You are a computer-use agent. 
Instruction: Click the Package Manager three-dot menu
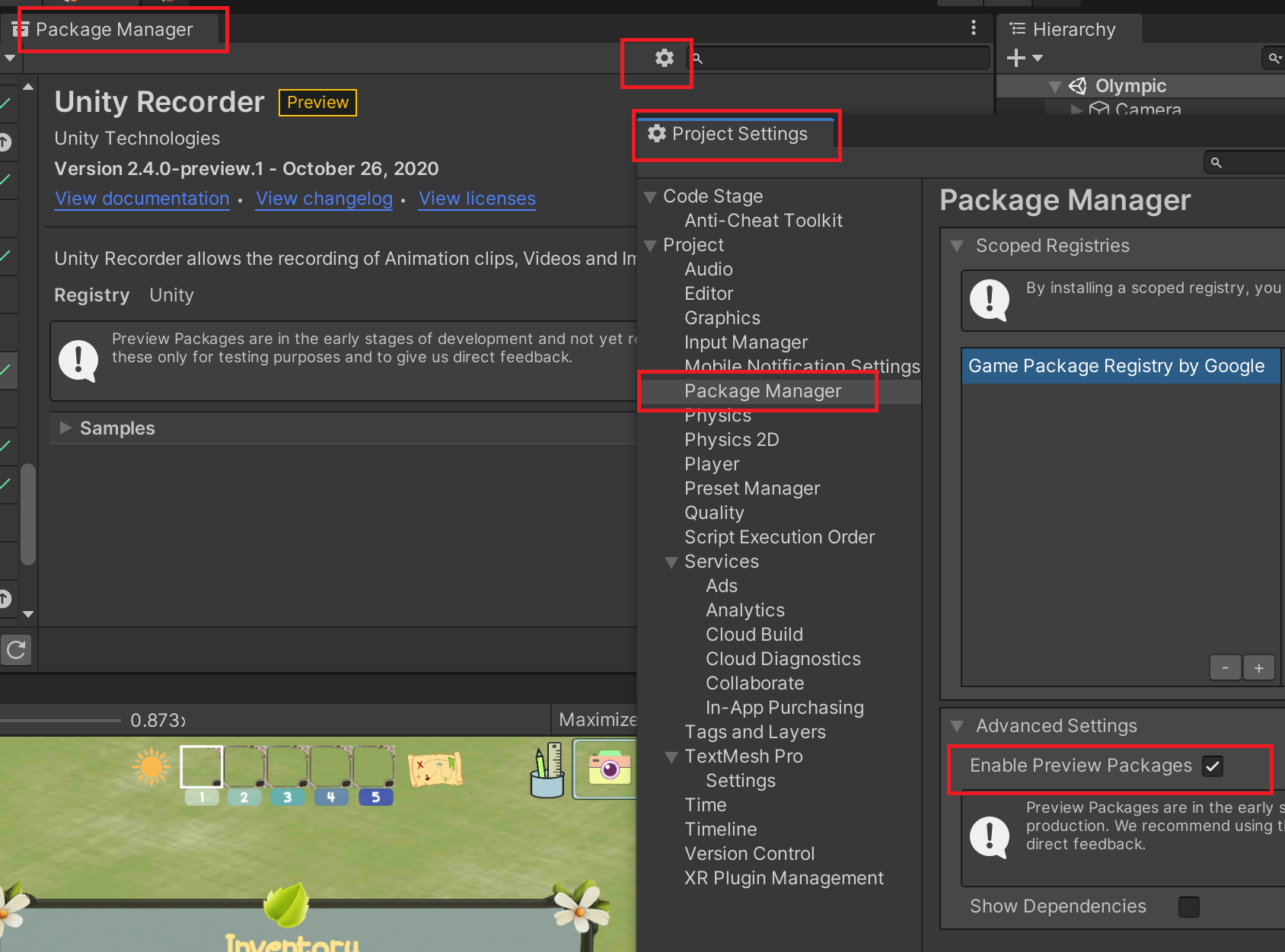973,28
